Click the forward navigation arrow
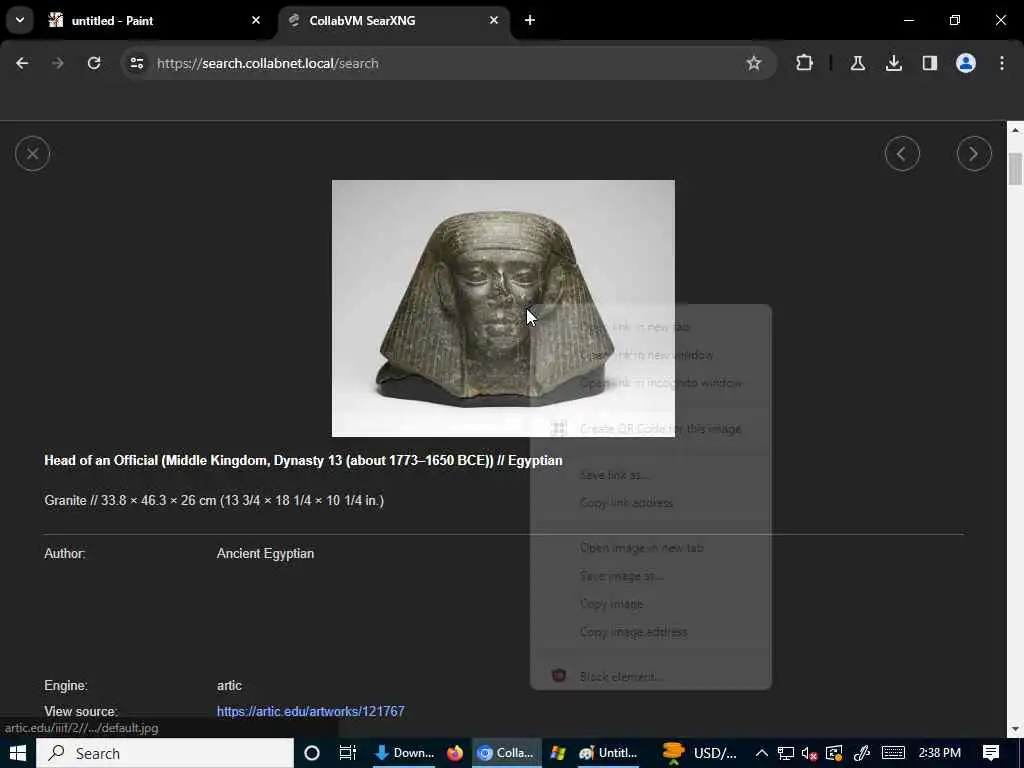Screen dimensions: 1024x768 coord(57,63)
